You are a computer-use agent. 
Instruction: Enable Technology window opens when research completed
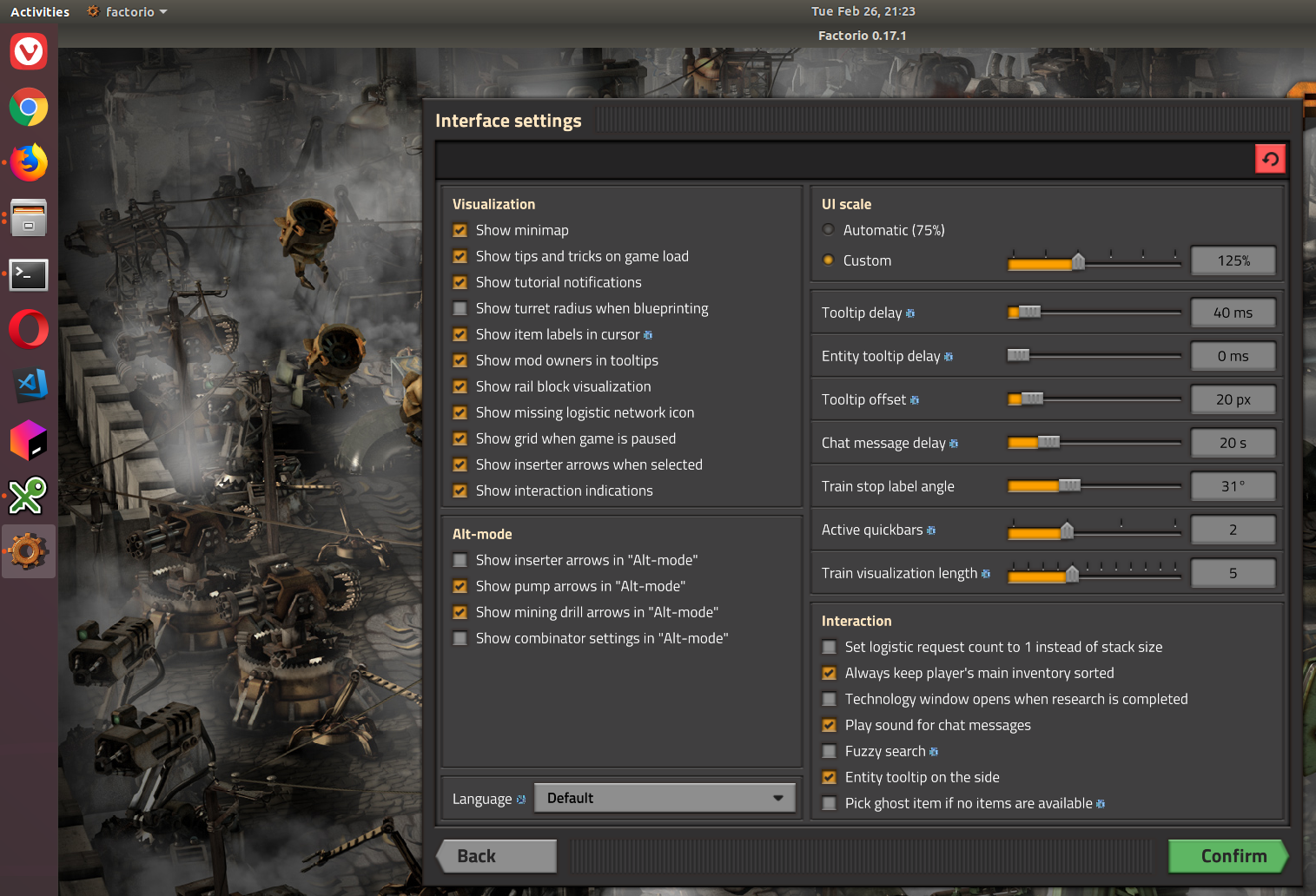point(830,699)
